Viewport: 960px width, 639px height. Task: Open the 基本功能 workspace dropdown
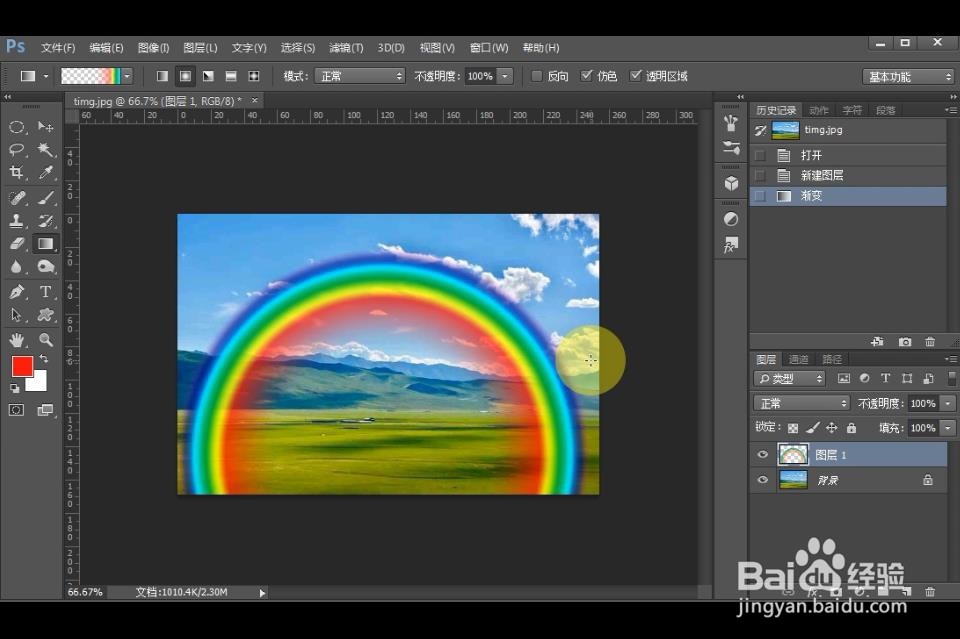coord(908,77)
